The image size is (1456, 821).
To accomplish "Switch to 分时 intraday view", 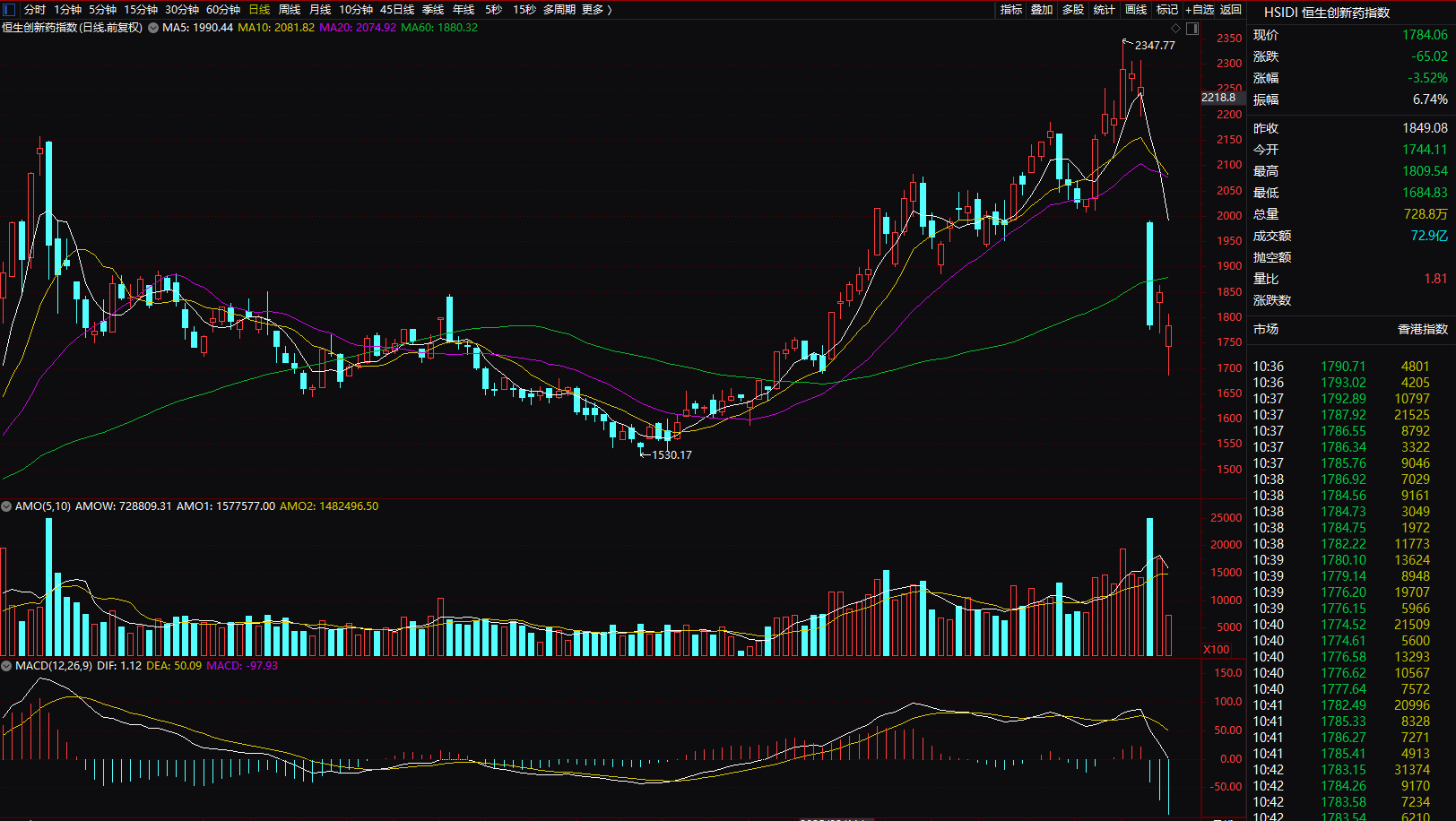I will pos(34,10).
